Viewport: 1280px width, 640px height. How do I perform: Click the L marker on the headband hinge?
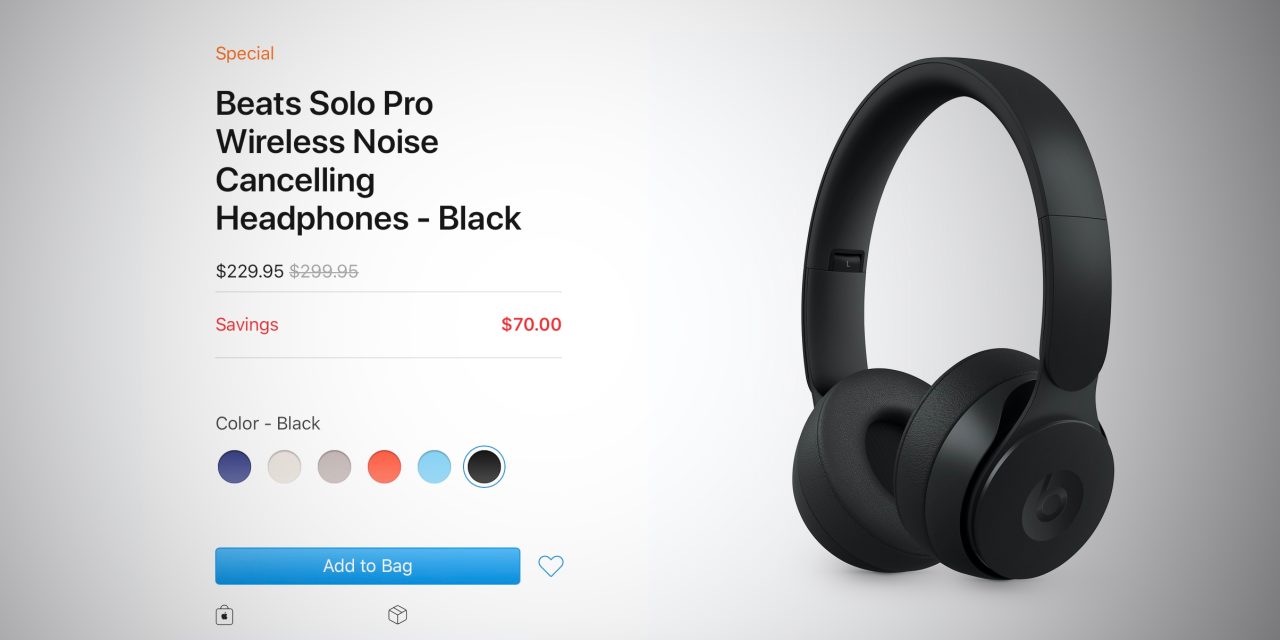(x=848, y=262)
